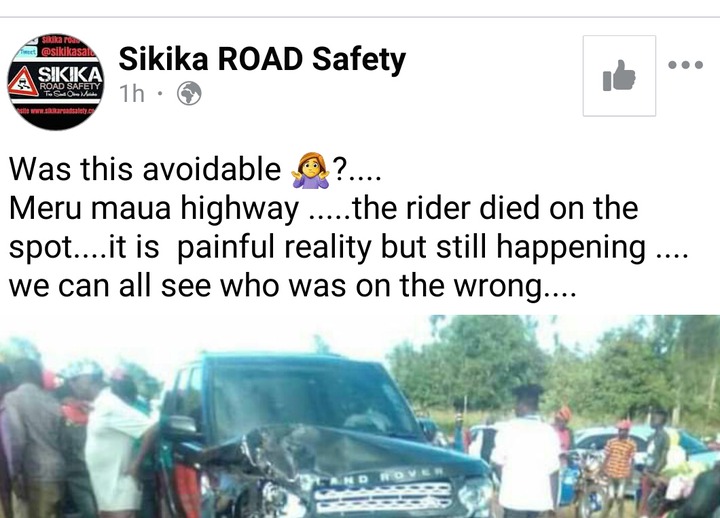Click the LAND ROVER lettering on hood

tap(372, 476)
